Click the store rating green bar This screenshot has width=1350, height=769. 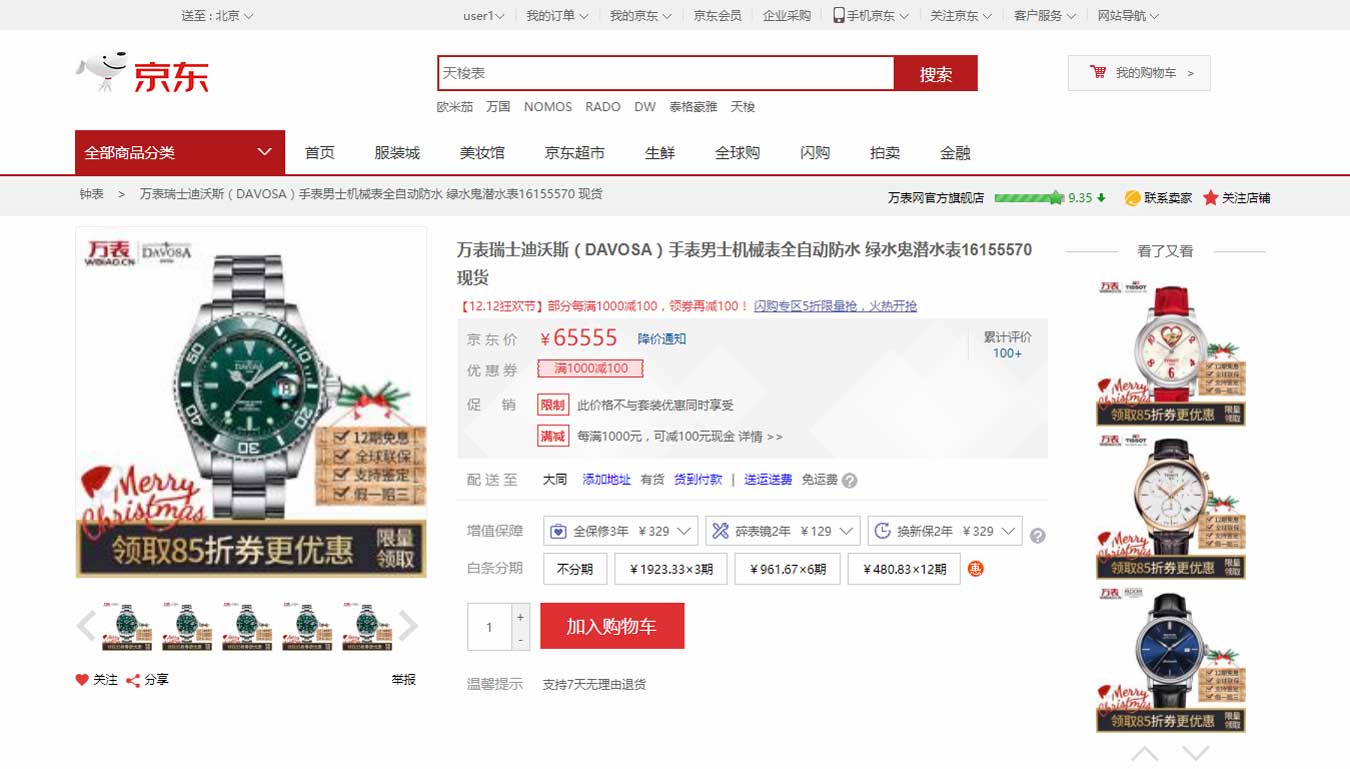1028,198
